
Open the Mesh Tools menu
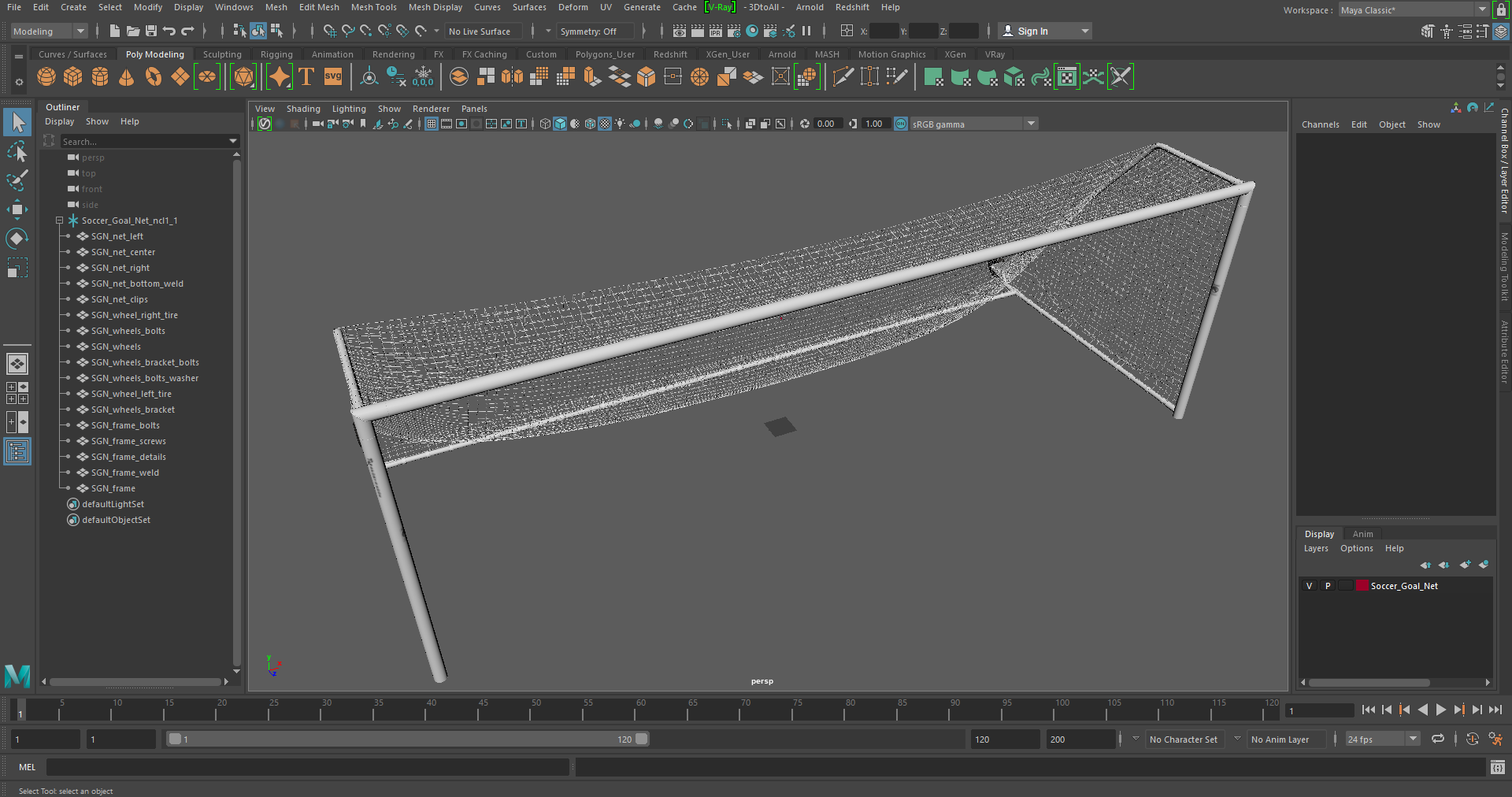point(373,7)
